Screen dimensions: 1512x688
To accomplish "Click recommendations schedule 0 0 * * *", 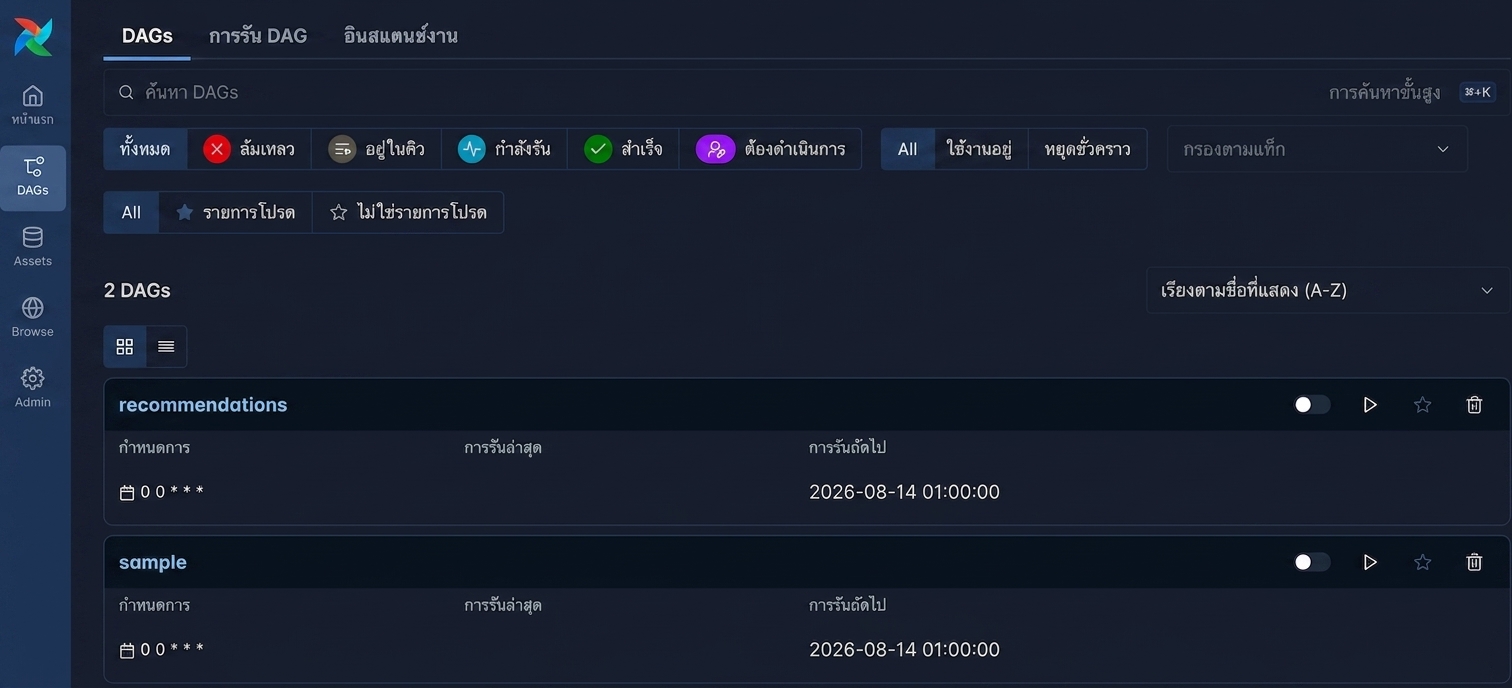I will coord(172,492).
